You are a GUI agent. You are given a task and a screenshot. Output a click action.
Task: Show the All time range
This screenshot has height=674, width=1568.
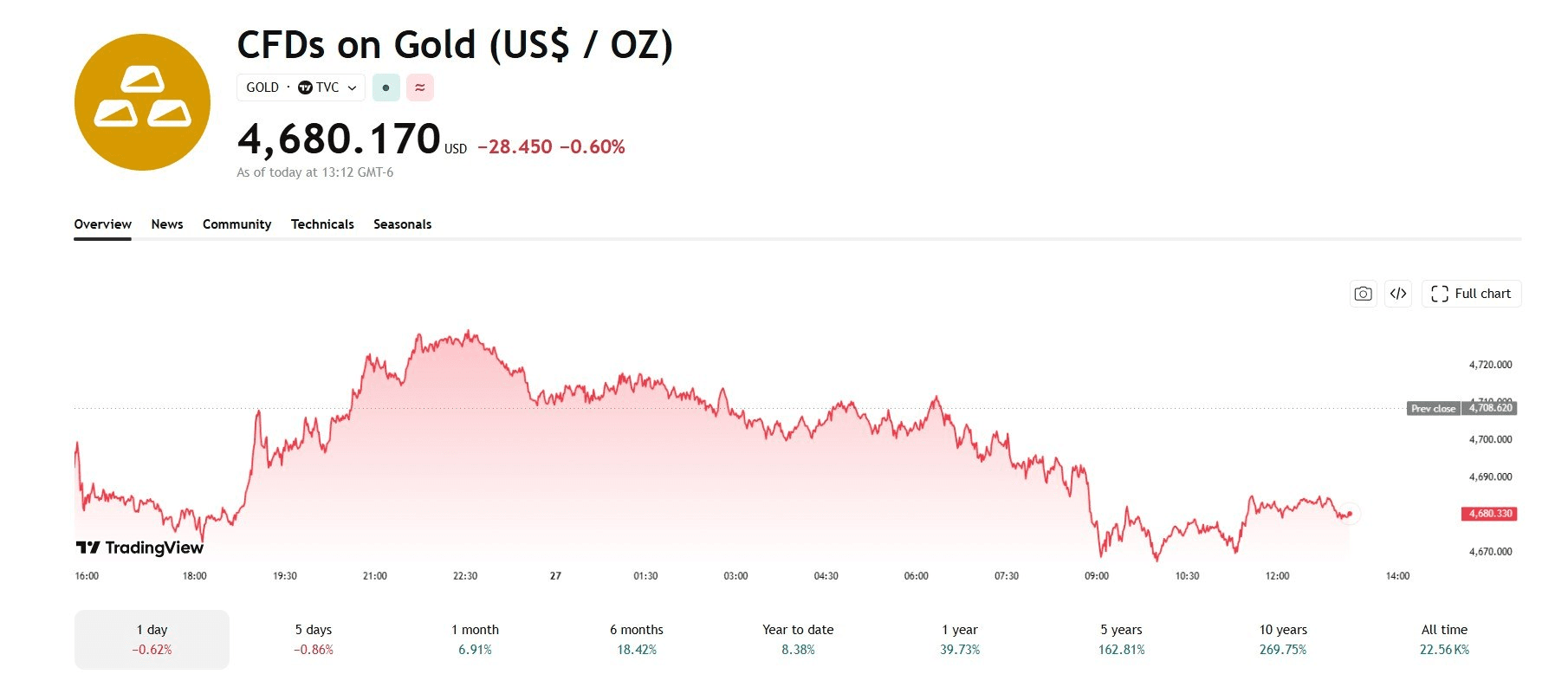pyautogui.click(x=1444, y=639)
